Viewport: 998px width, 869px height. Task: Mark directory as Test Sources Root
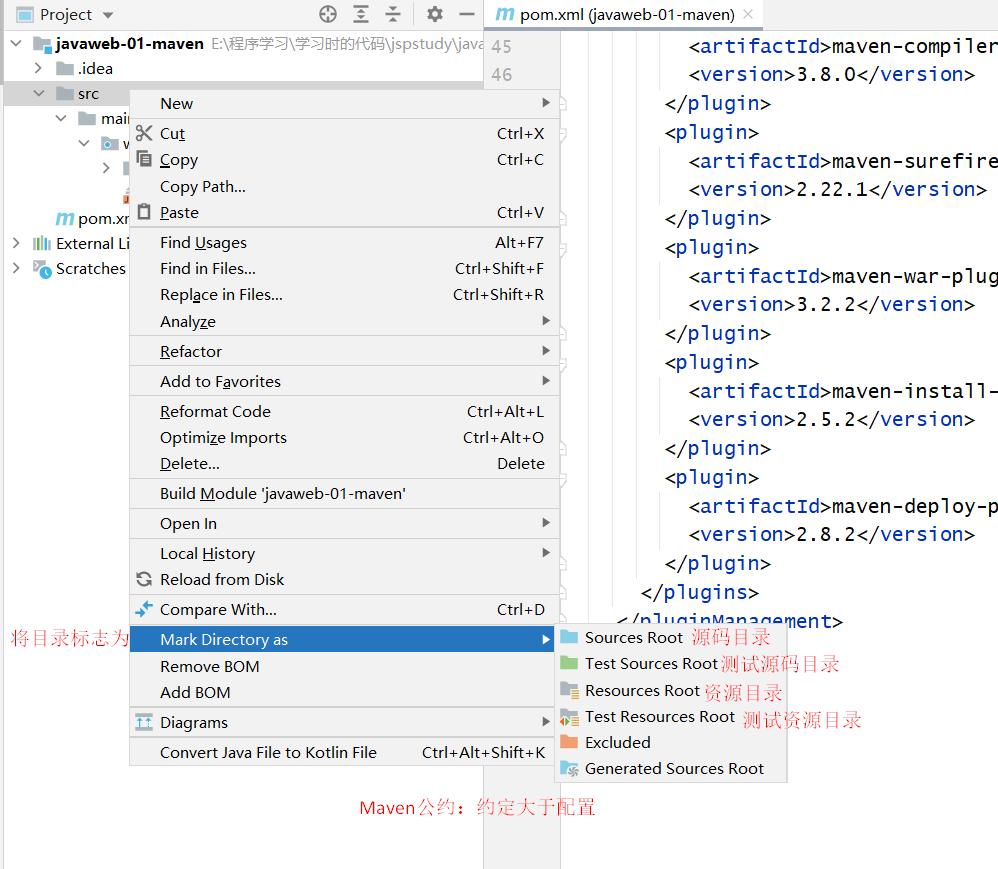(671, 663)
